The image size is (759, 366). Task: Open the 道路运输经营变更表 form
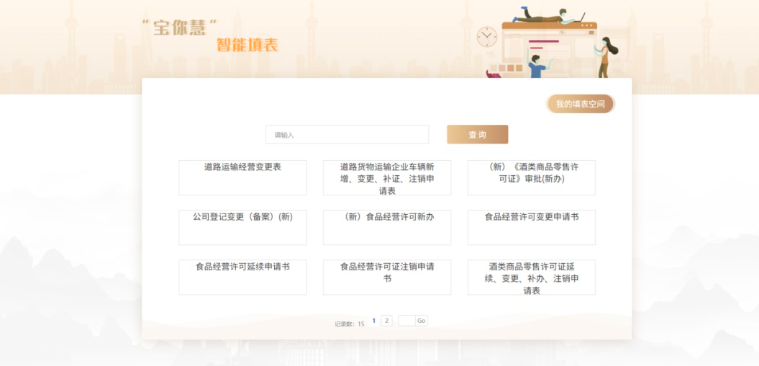[243, 178]
